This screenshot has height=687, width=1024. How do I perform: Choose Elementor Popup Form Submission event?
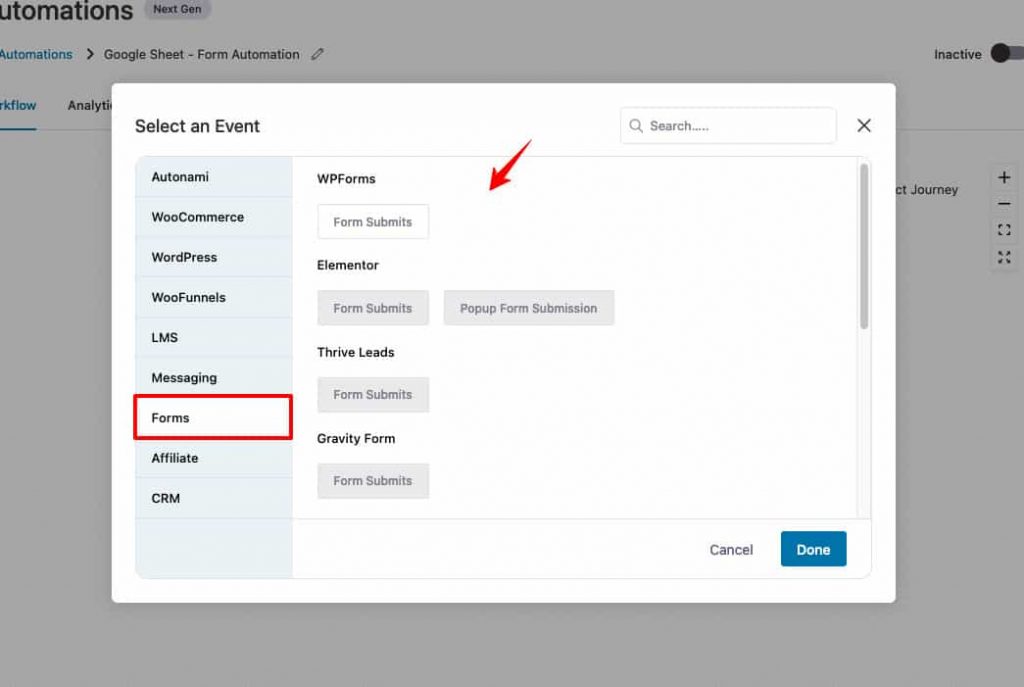click(x=529, y=308)
